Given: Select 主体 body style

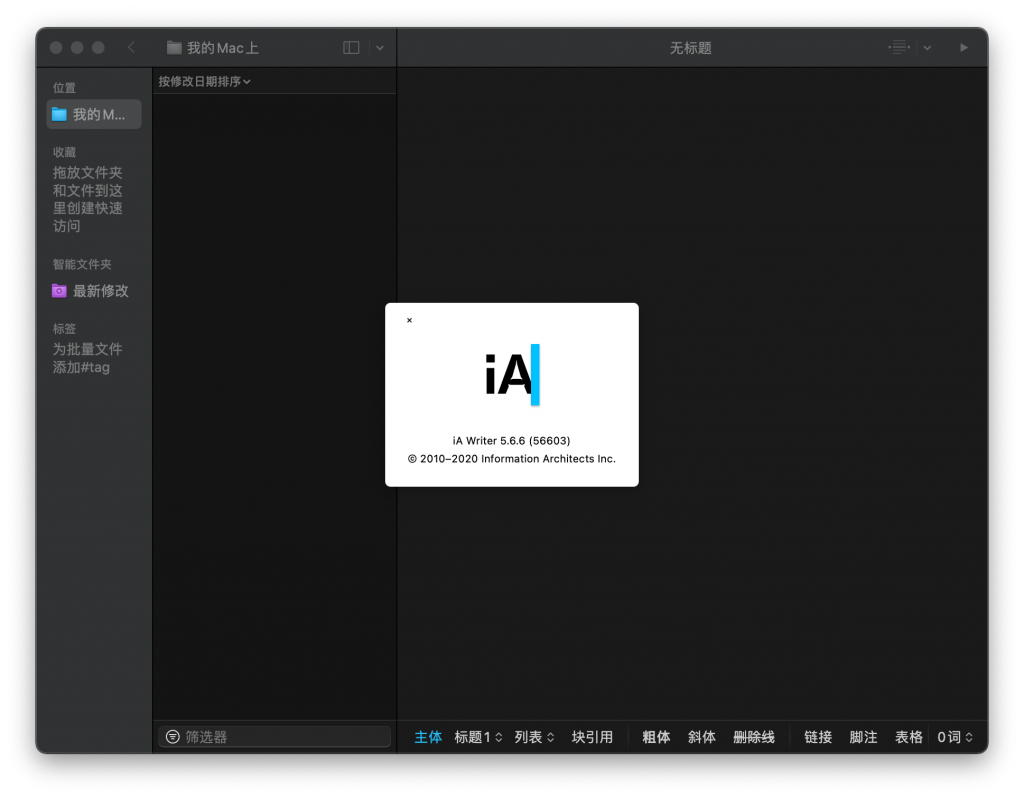Looking at the screenshot, I should 428,737.
